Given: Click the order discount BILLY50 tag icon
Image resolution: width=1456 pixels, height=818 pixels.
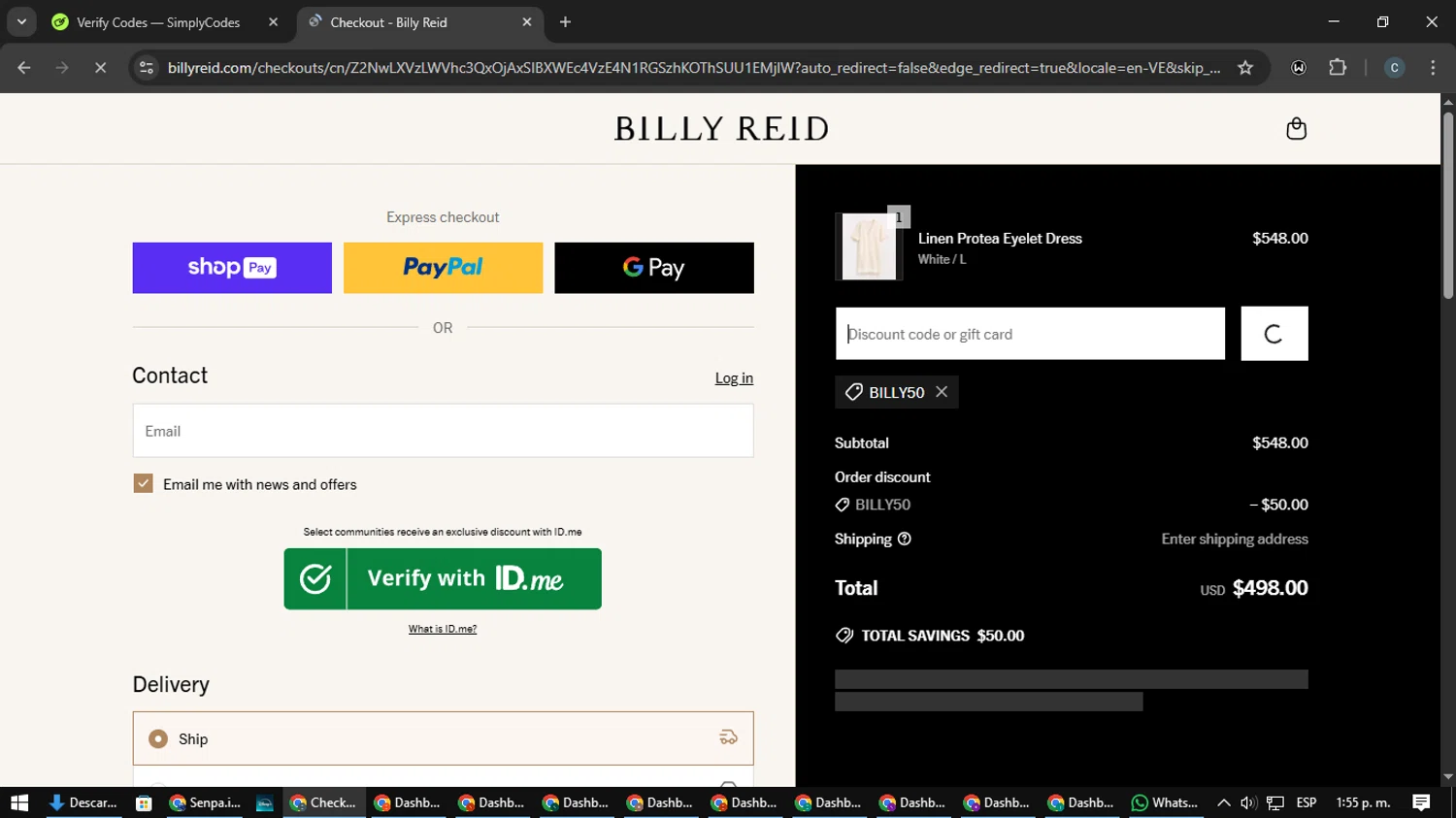Looking at the screenshot, I should [x=843, y=505].
